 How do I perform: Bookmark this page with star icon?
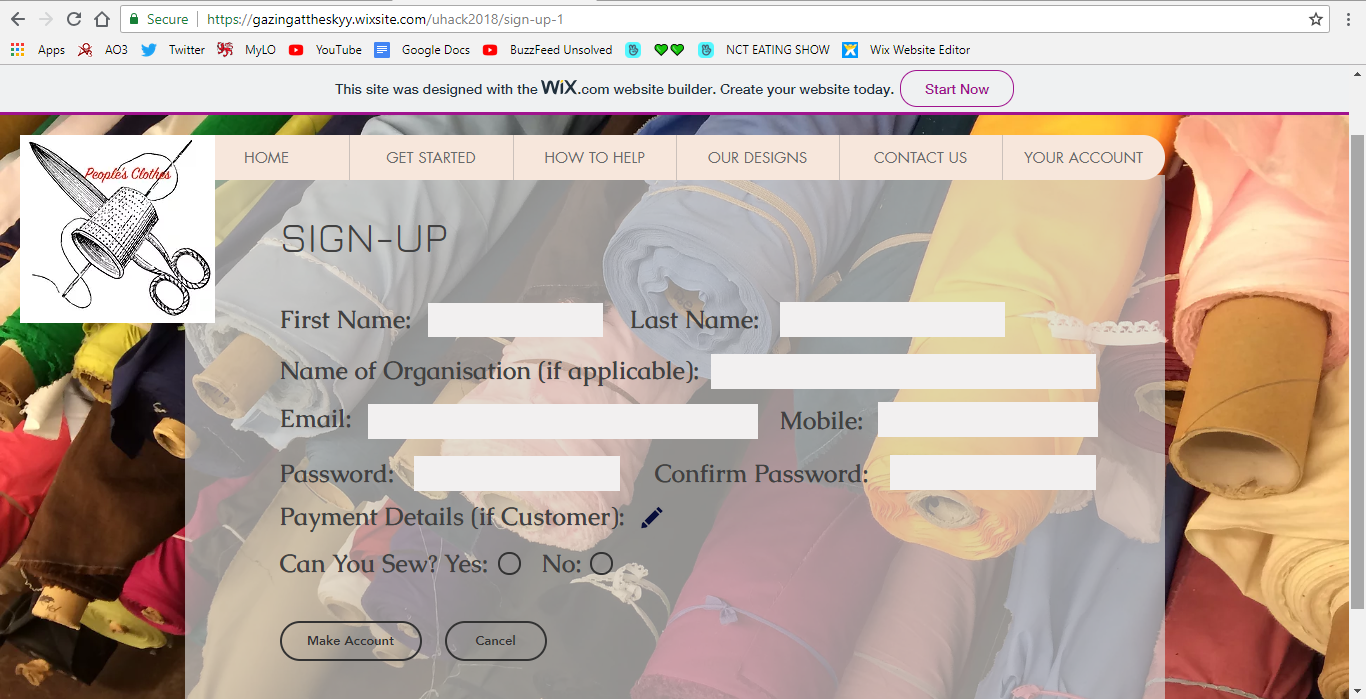1316,19
